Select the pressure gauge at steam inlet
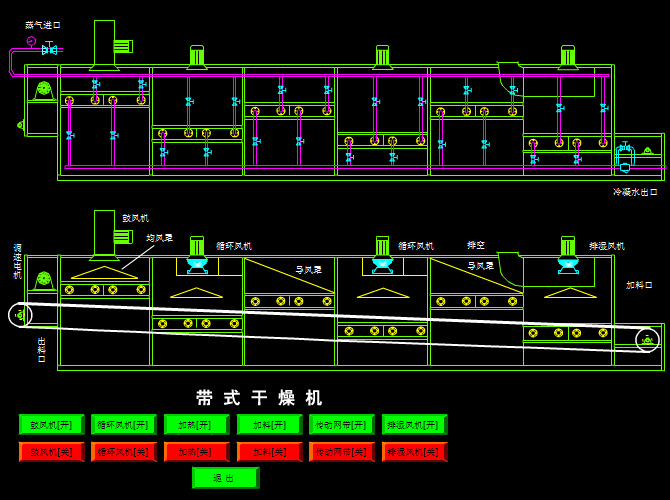This screenshot has height=500, width=670. click(31, 42)
